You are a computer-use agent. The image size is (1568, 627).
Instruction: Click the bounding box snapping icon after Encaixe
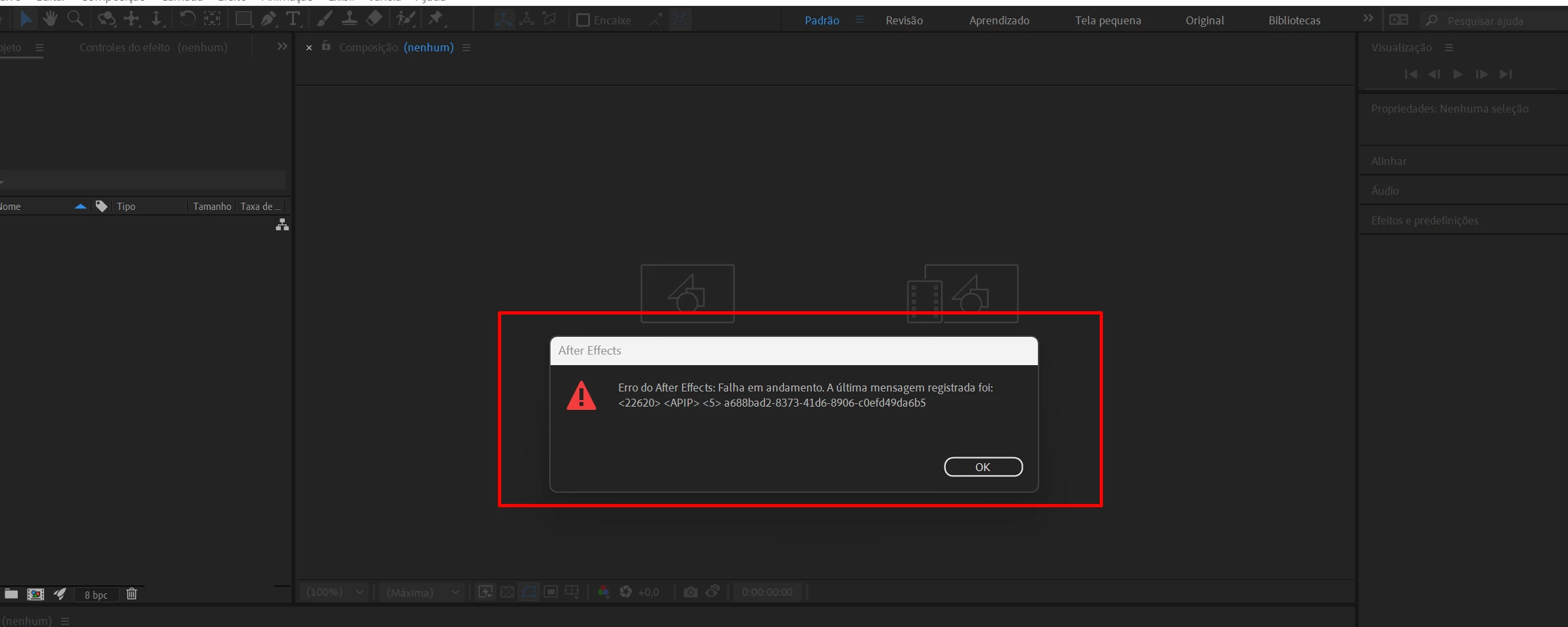point(680,20)
